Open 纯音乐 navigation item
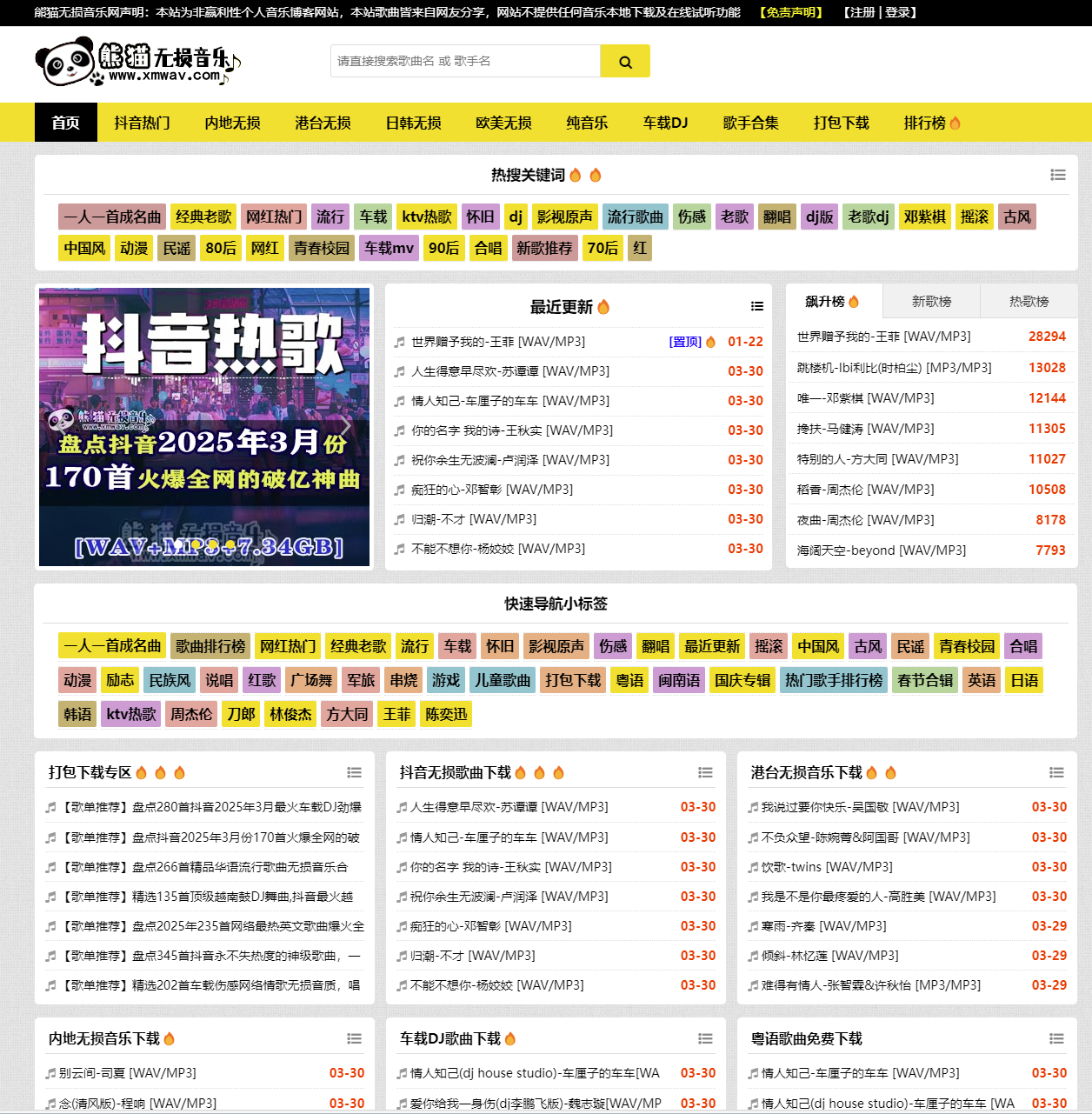This screenshot has width=1092, height=1114. click(x=587, y=123)
